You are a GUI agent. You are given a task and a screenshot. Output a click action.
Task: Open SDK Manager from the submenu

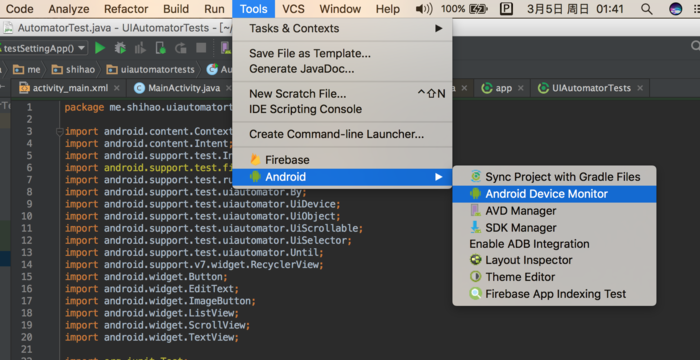[554, 228]
